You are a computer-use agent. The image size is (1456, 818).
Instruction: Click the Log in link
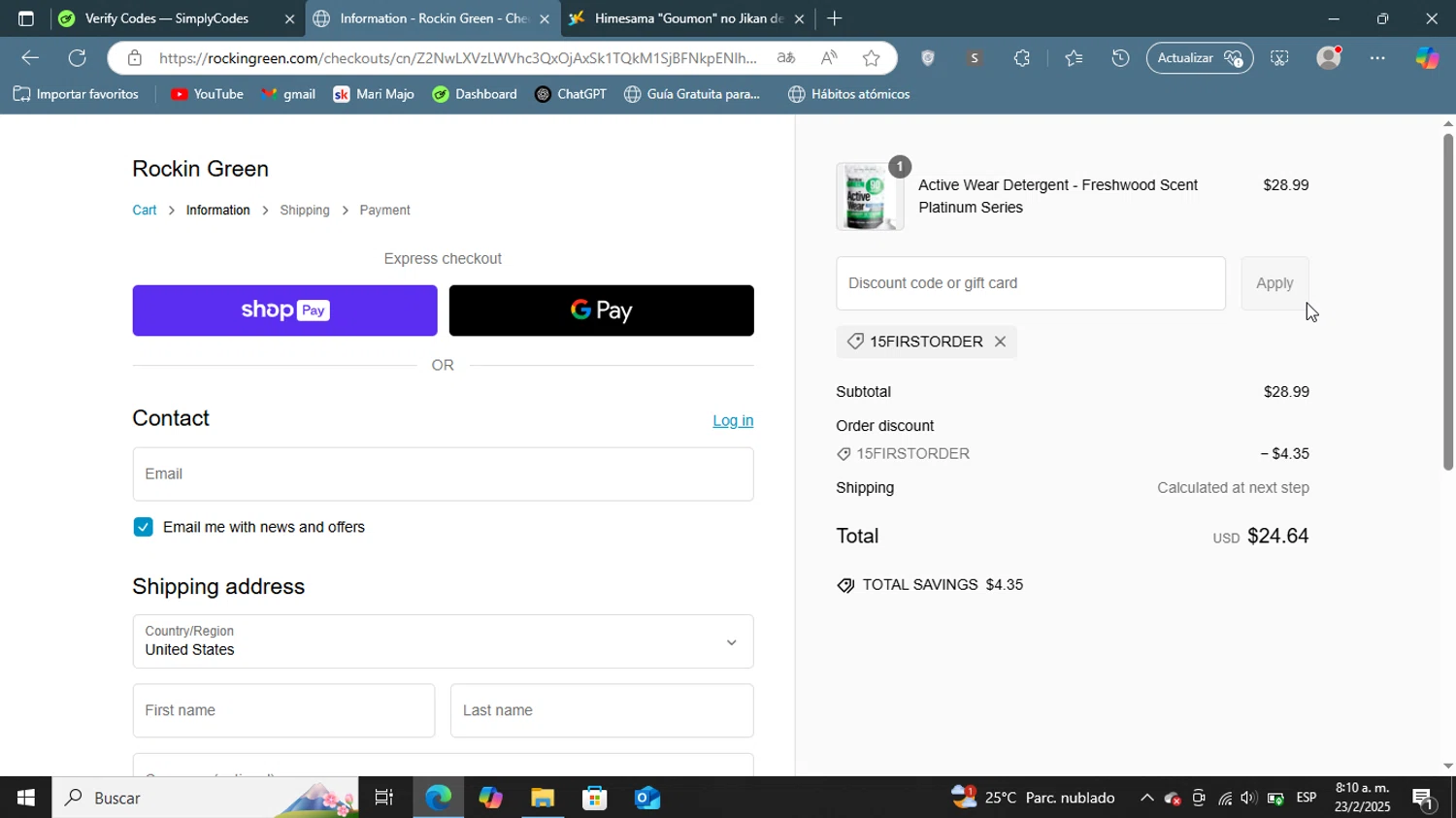click(733, 421)
